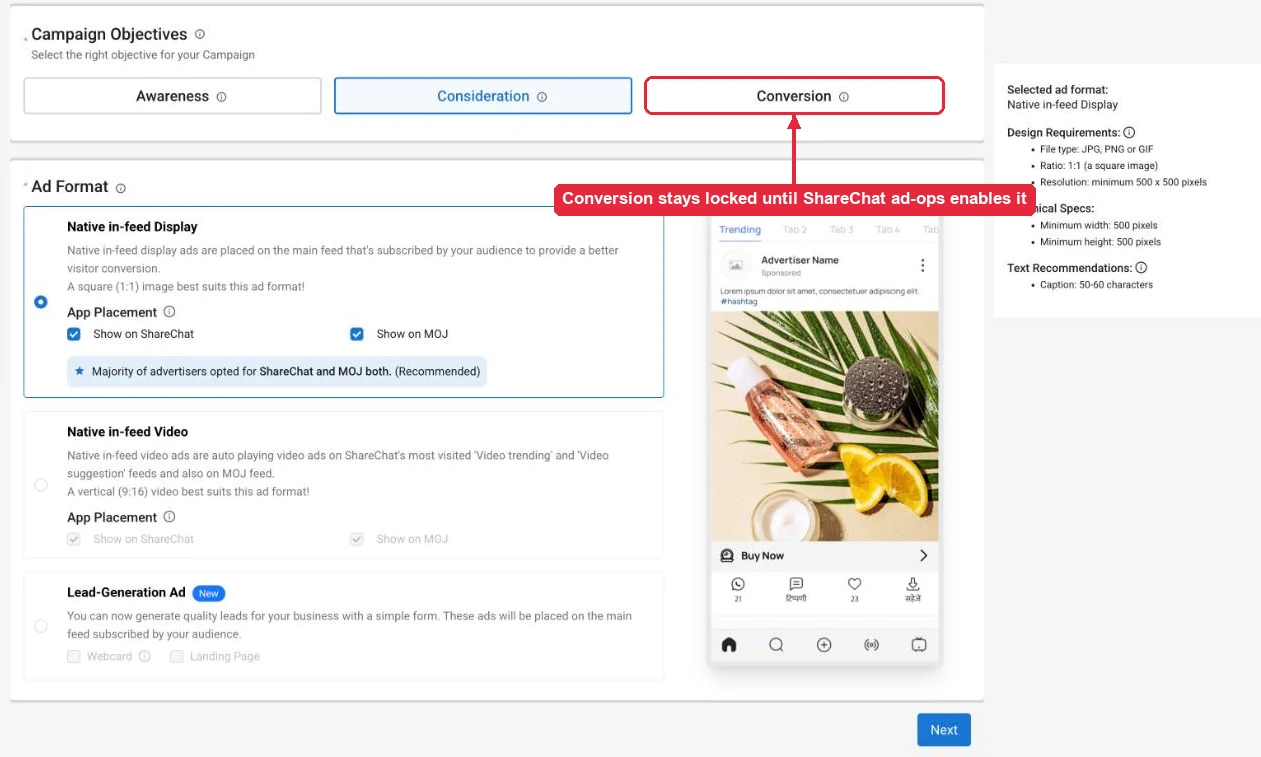
Task: Click 'Native in-feed Video' heading
Action: pos(128,432)
